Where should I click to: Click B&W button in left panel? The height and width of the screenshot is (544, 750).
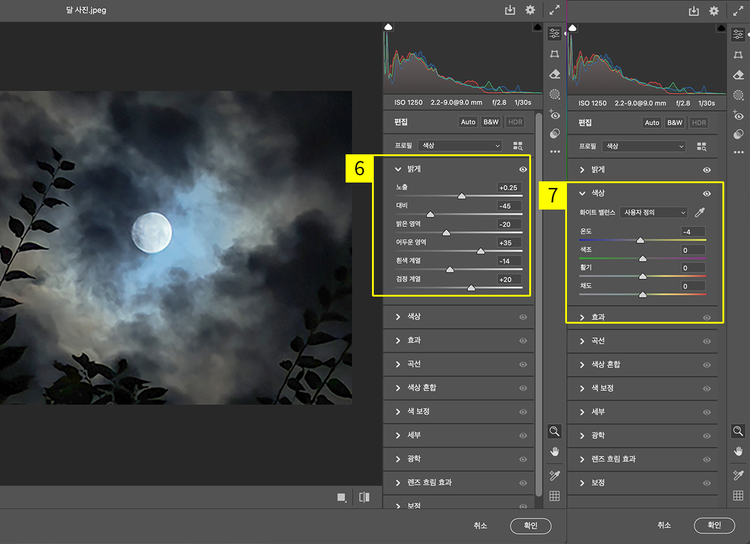[x=491, y=122]
